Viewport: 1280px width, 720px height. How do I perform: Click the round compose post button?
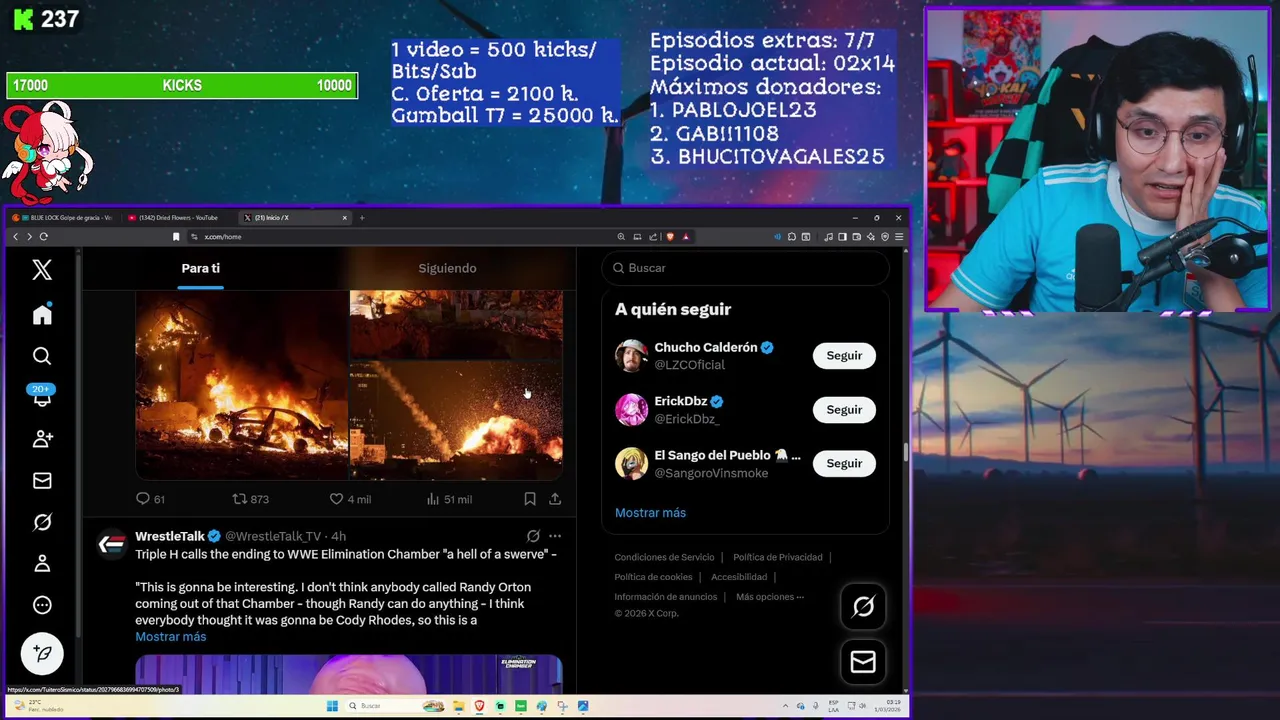(42, 654)
